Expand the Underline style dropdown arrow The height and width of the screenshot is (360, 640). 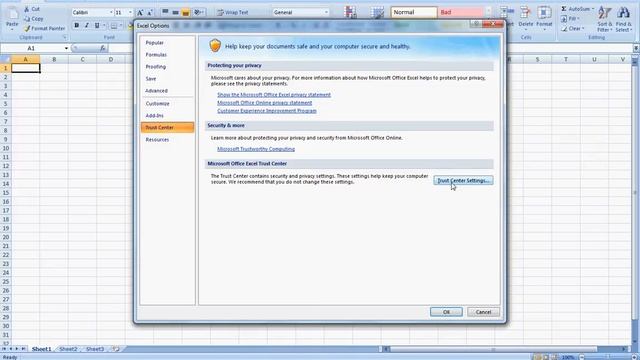[104, 26]
